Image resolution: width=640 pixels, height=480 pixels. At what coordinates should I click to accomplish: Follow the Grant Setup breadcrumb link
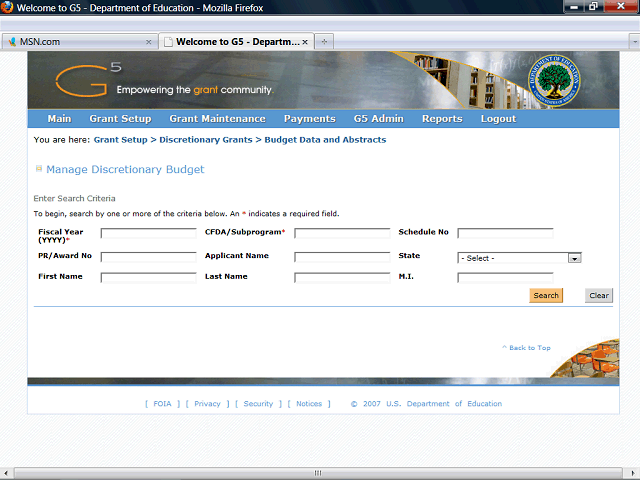120,140
